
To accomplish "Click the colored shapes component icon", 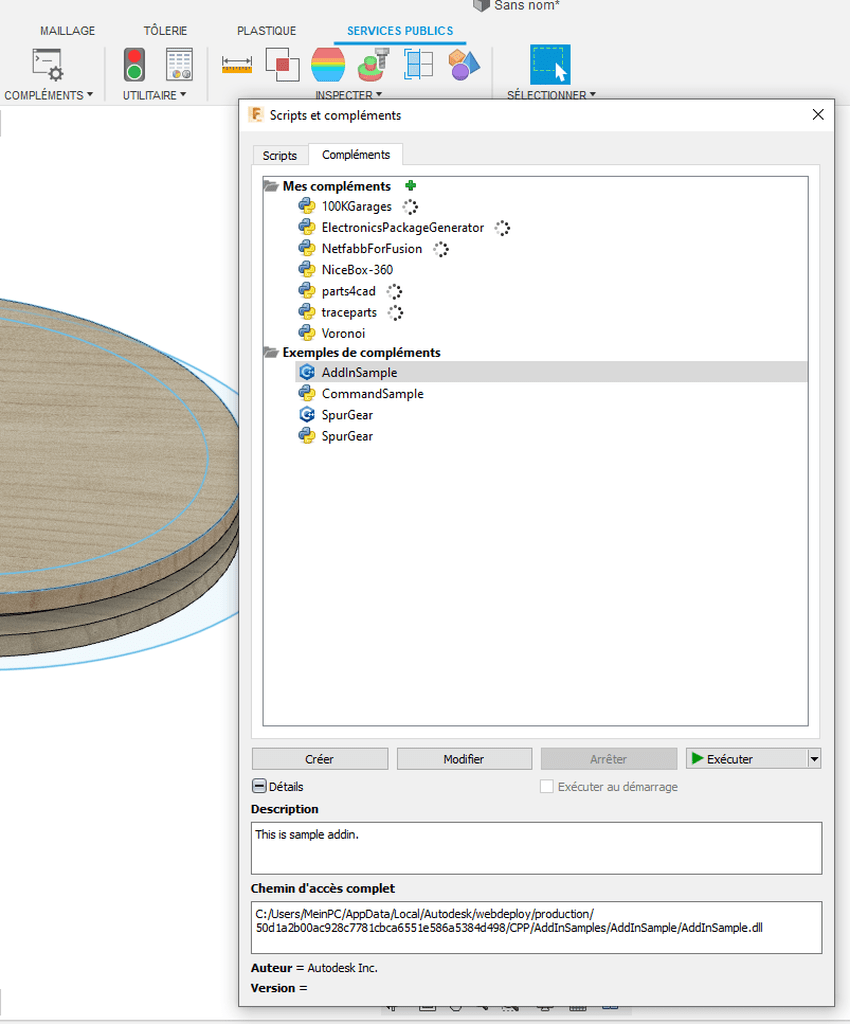I will coord(464,65).
